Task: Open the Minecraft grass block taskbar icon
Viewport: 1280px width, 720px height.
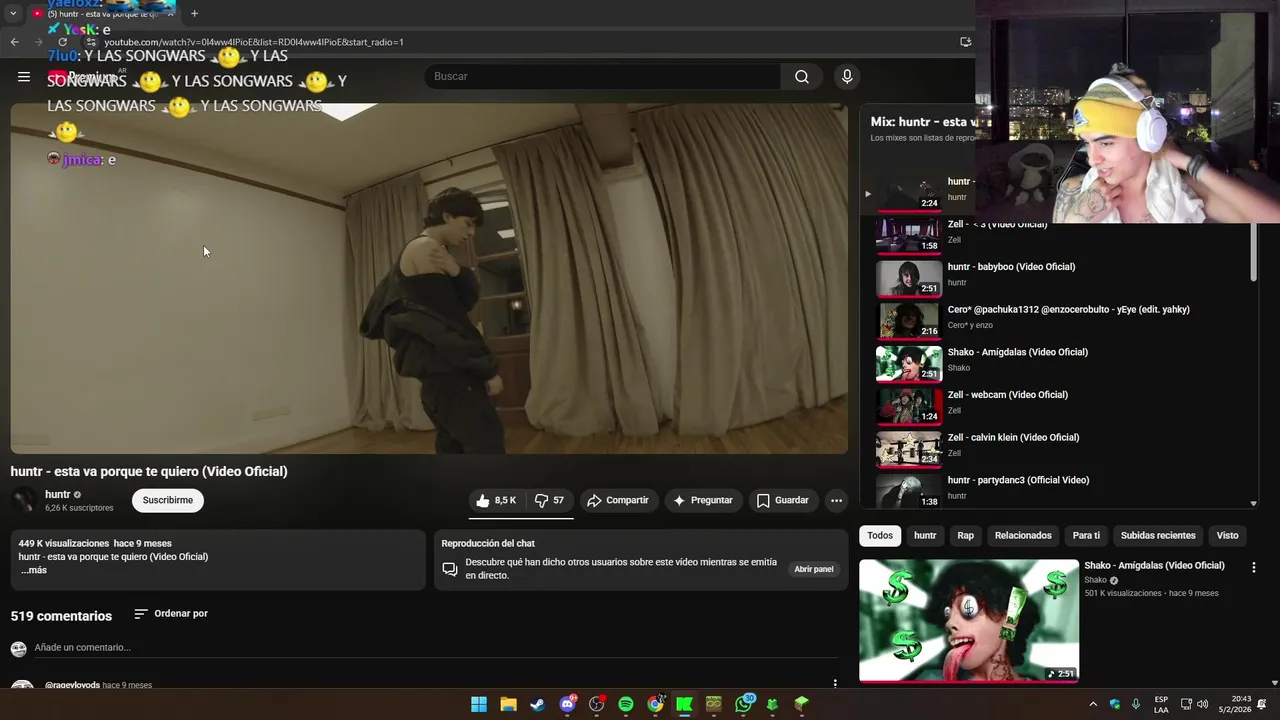Action: coord(802,704)
